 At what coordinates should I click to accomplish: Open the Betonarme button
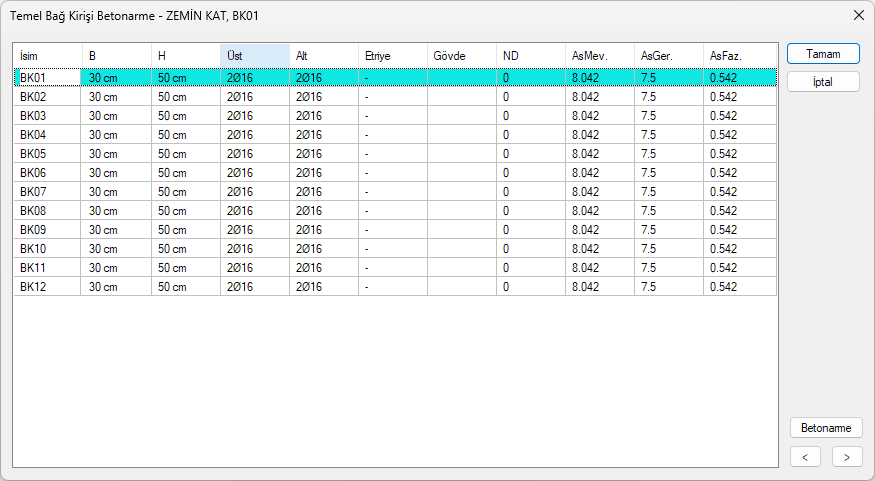[x=826, y=428]
